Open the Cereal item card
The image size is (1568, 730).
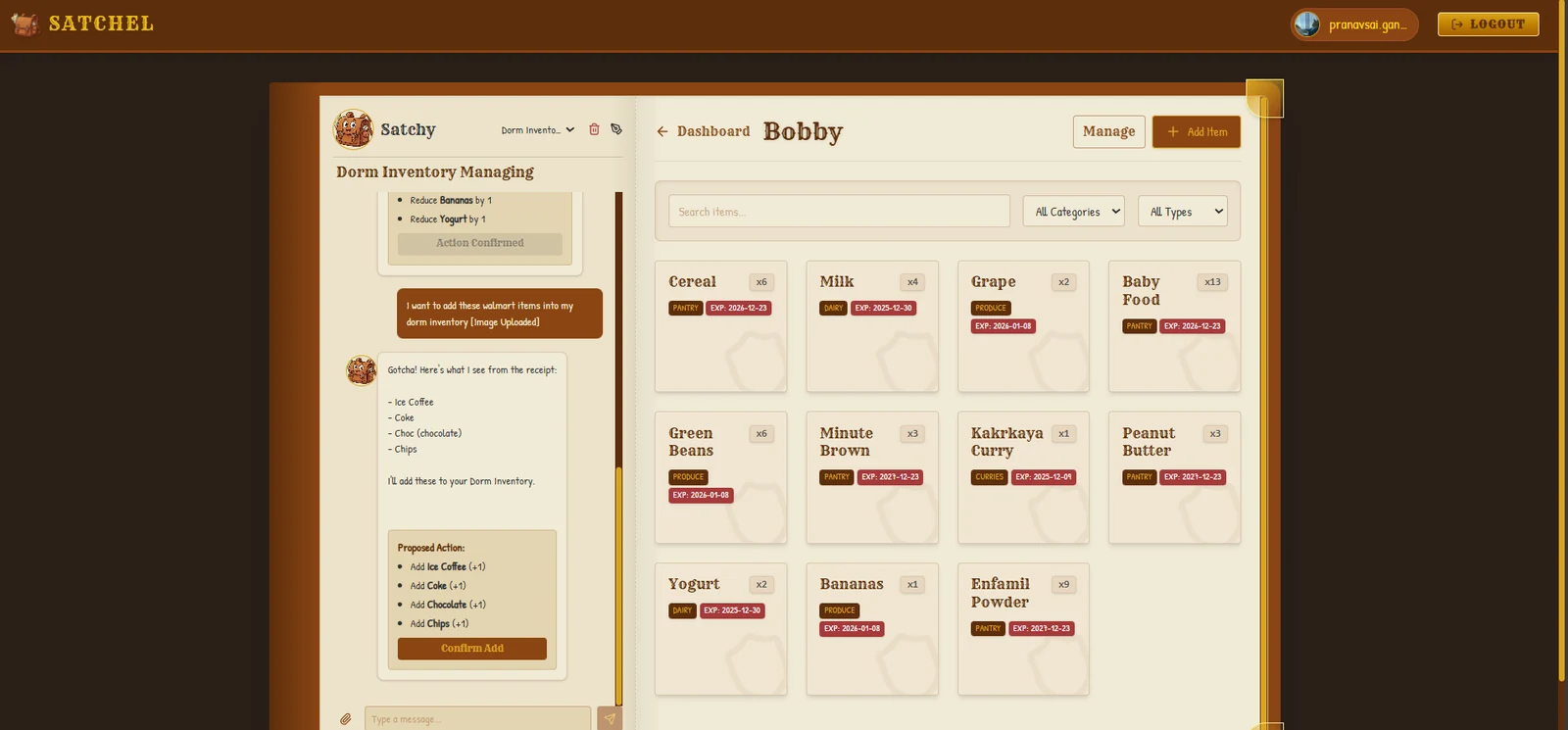coord(721,326)
